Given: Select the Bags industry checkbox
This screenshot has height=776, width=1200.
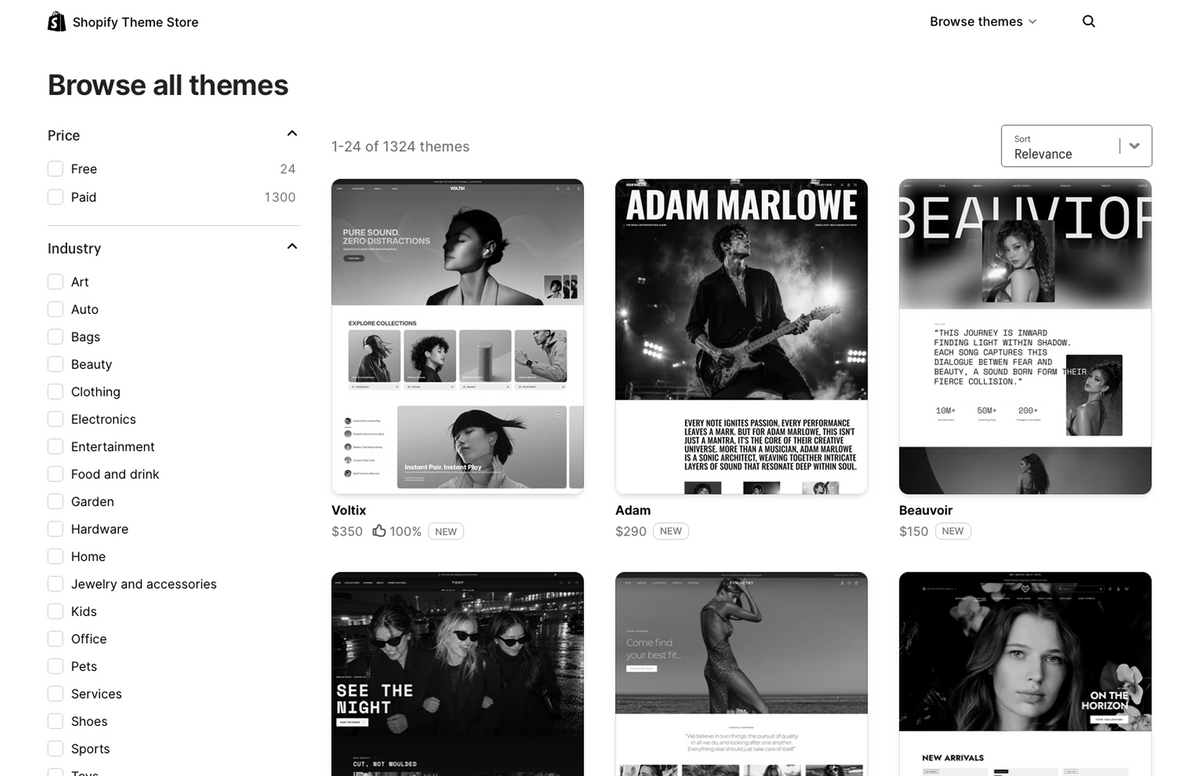Looking at the screenshot, I should point(56,337).
